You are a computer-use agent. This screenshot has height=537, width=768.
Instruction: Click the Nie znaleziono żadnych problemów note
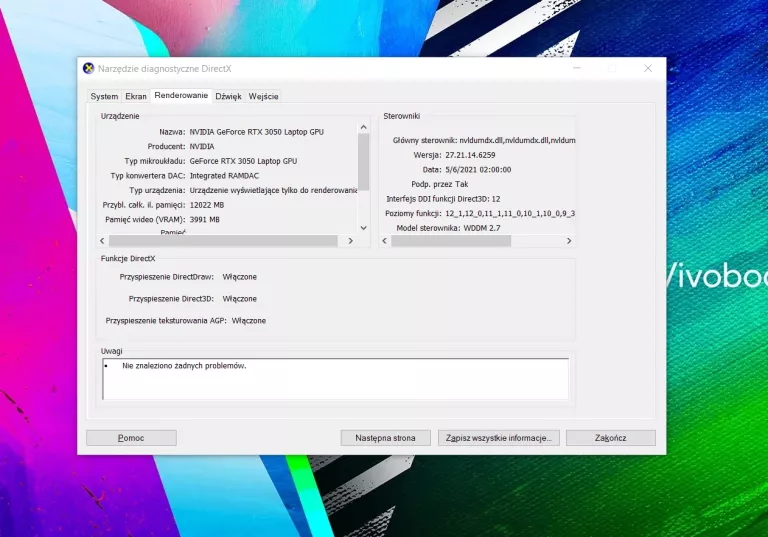point(184,366)
